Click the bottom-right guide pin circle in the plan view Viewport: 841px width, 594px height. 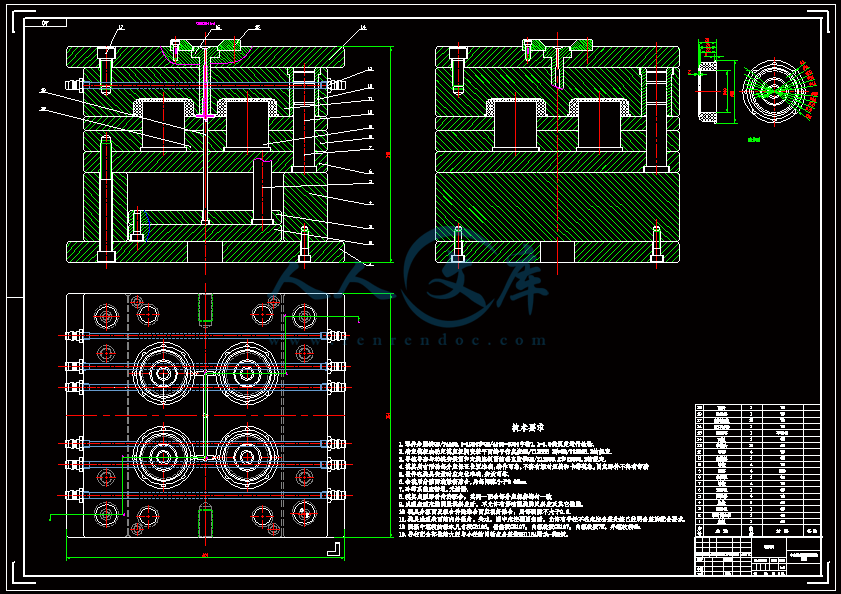click(x=304, y=514)
